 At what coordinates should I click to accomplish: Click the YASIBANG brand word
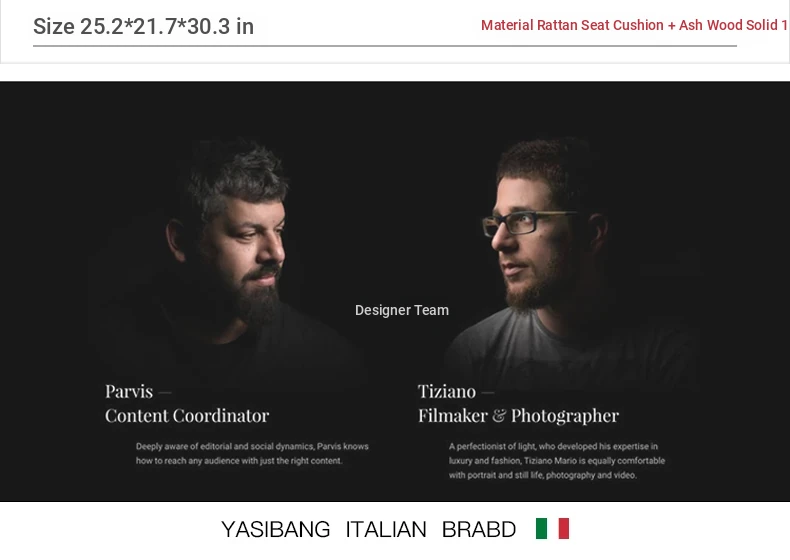(x=276, y=530)
